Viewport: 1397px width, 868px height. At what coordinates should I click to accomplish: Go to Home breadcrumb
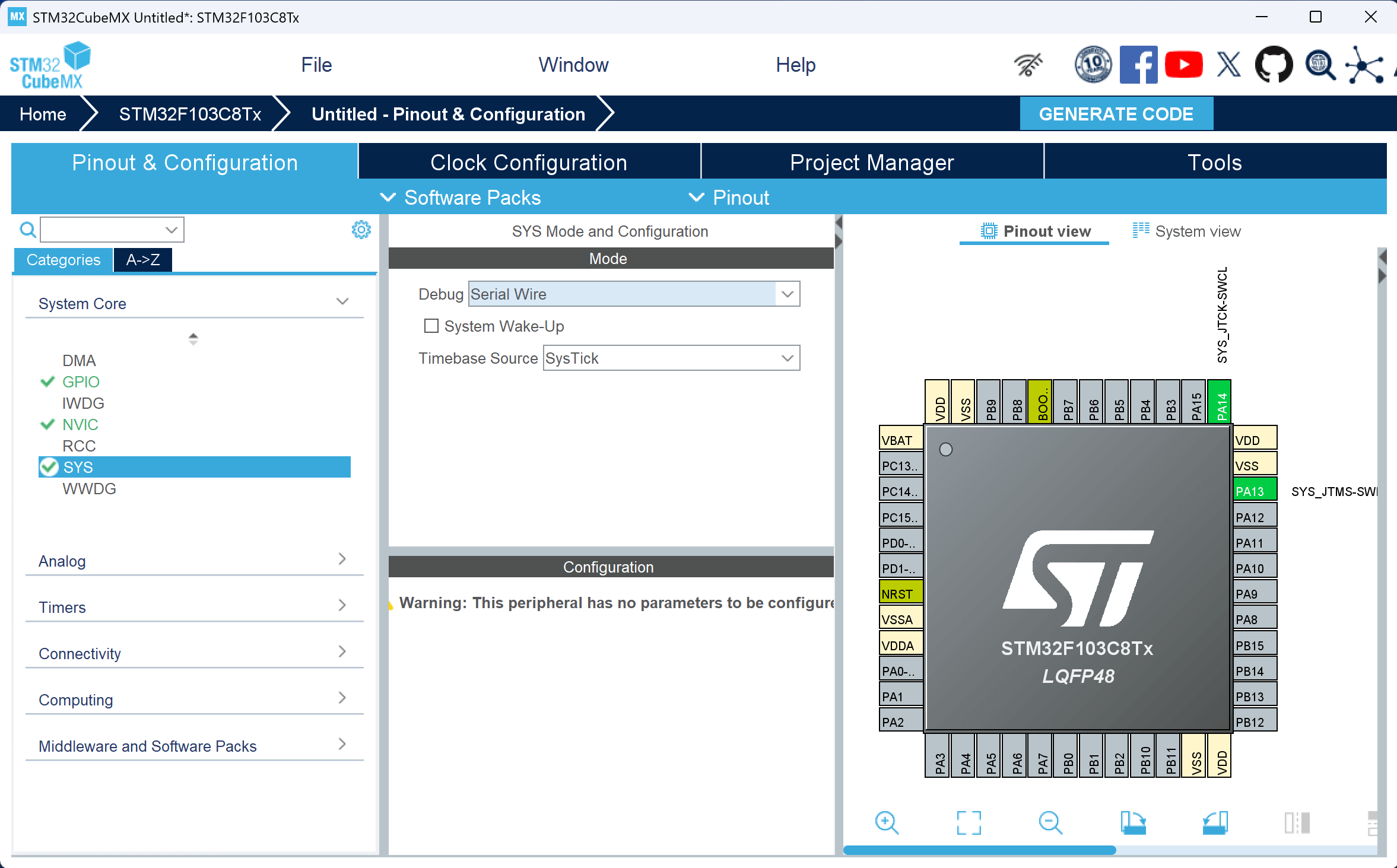click(43, 114)
